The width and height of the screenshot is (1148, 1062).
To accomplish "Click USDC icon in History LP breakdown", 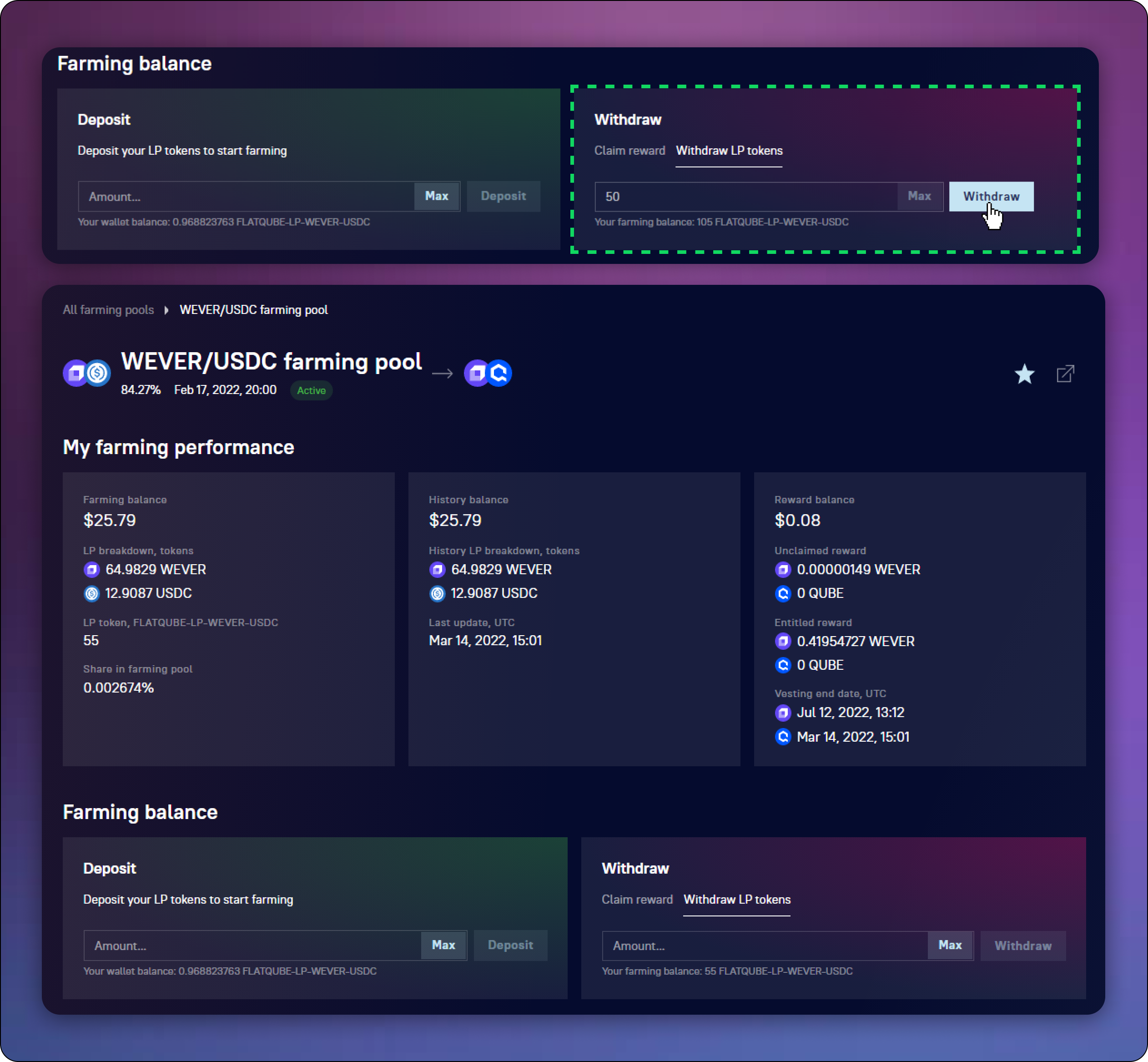I will click(437, 594).
